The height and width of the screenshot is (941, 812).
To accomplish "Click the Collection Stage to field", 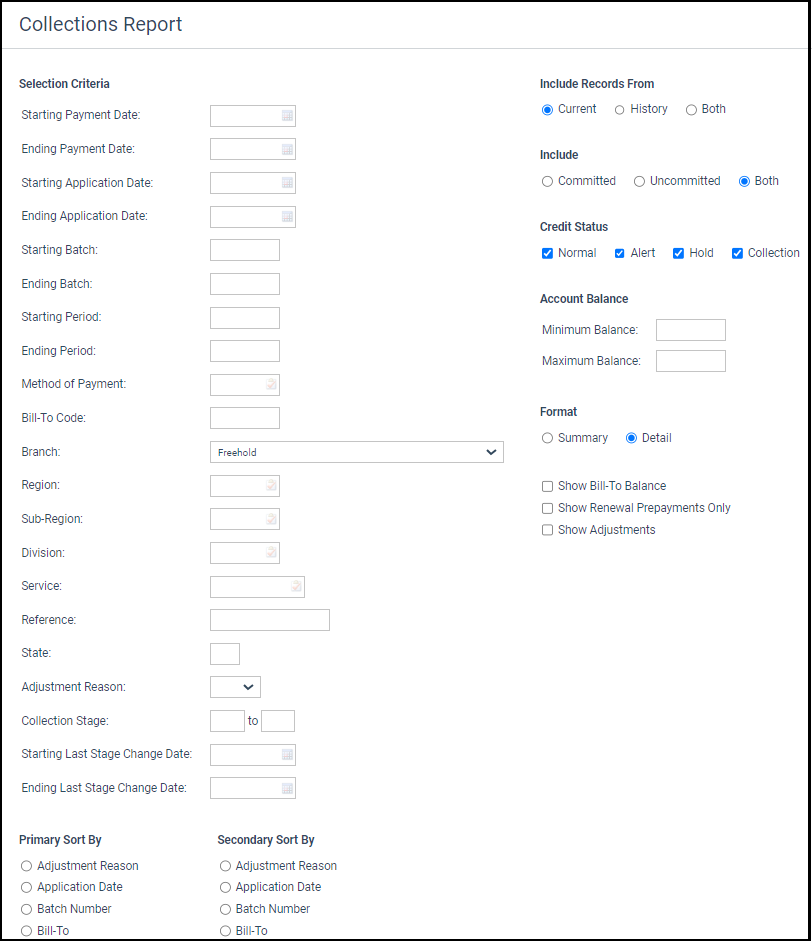I will click(x=278, y=721).
